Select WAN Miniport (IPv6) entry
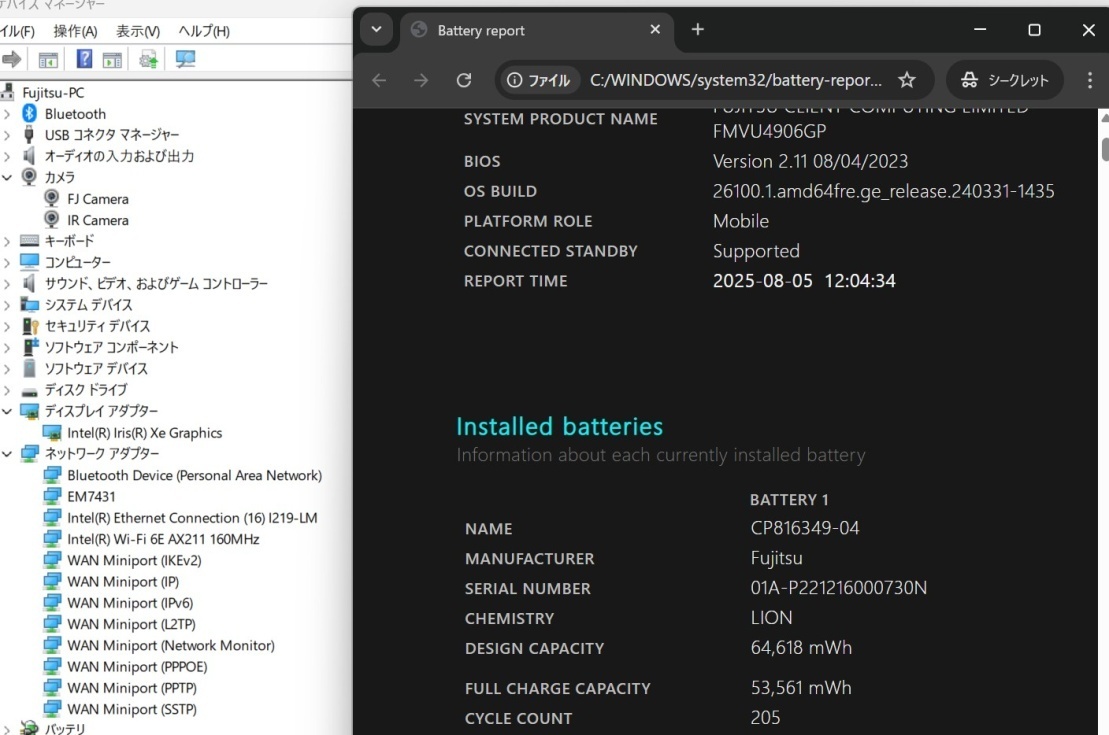This screenshot has height=735, width=1109. (x=130, y=603)
